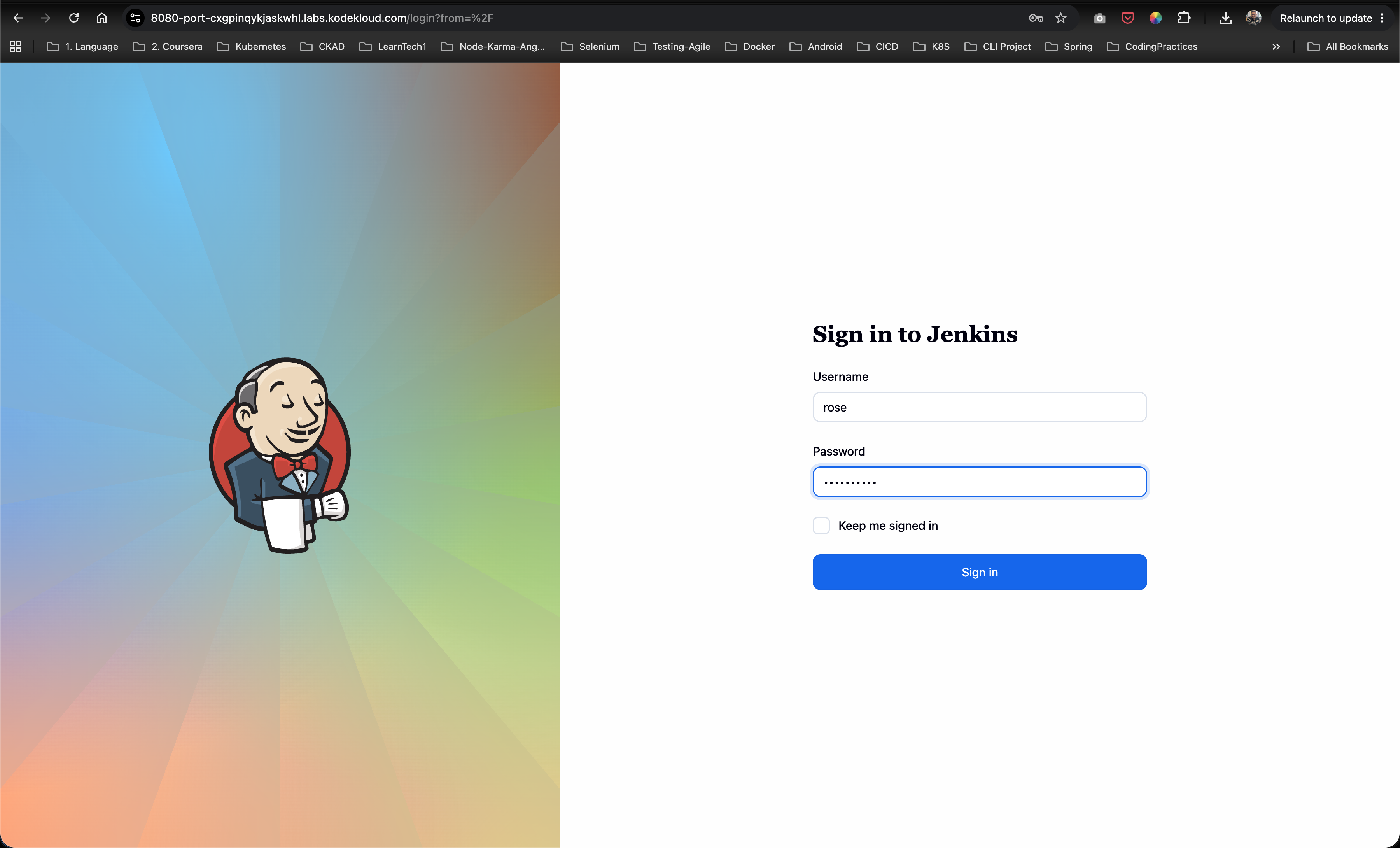Focus the address bar URL
The width and height of the screenshot is (1400, 848).
click(x=322, y=18)
